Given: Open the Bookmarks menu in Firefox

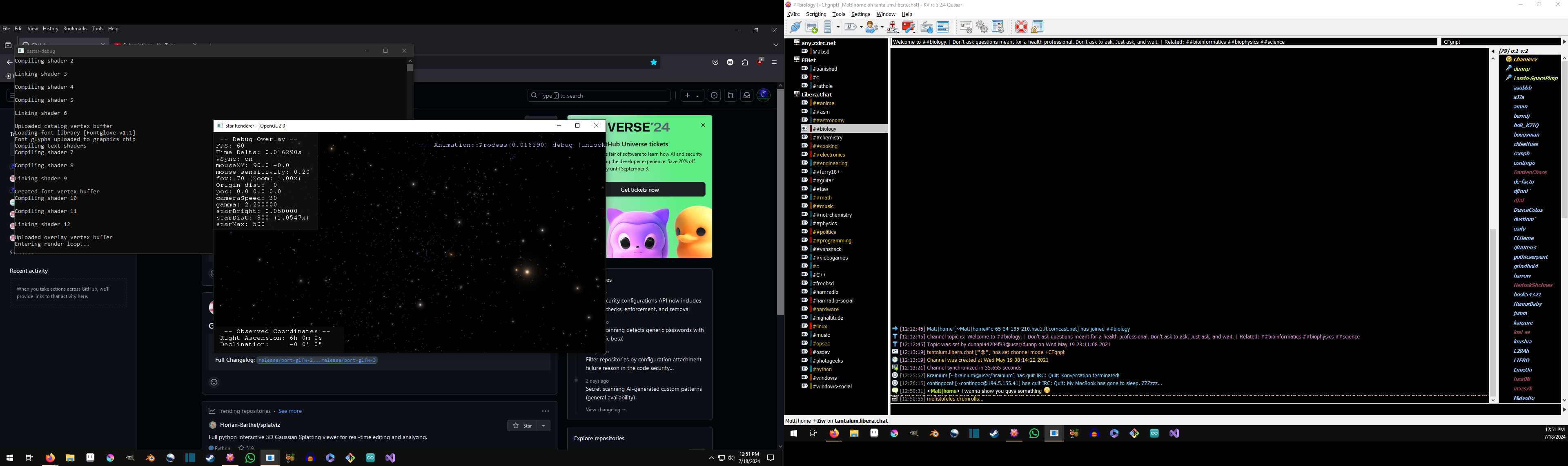Looking at the screenshot, I should click(x=75, y=29).
